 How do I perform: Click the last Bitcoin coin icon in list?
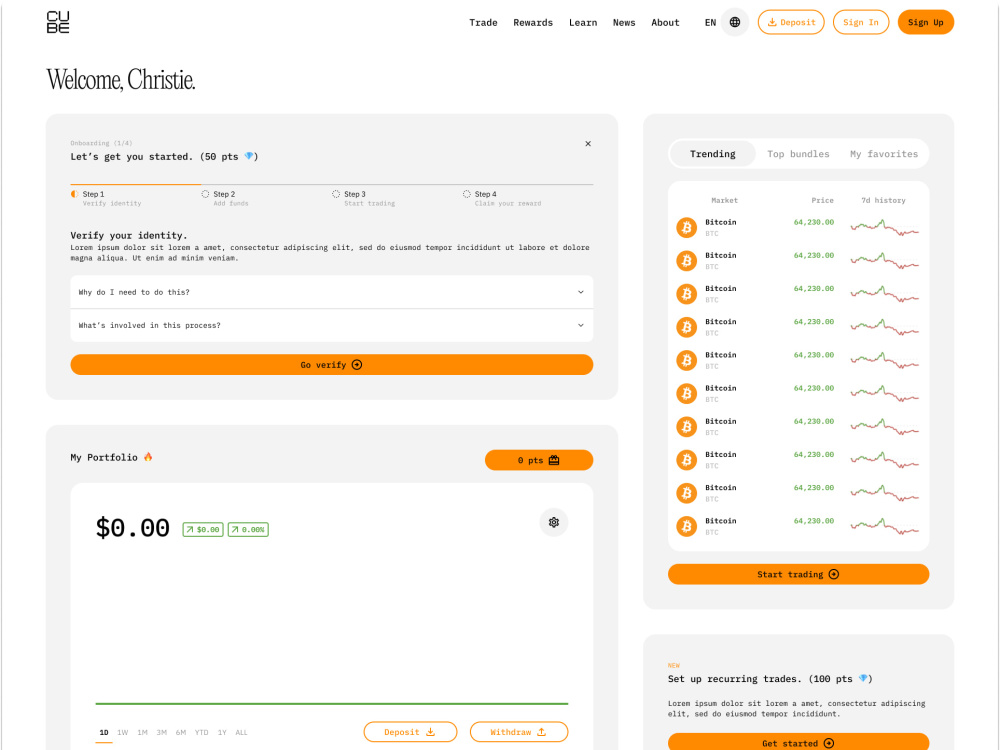click(686, 526)
